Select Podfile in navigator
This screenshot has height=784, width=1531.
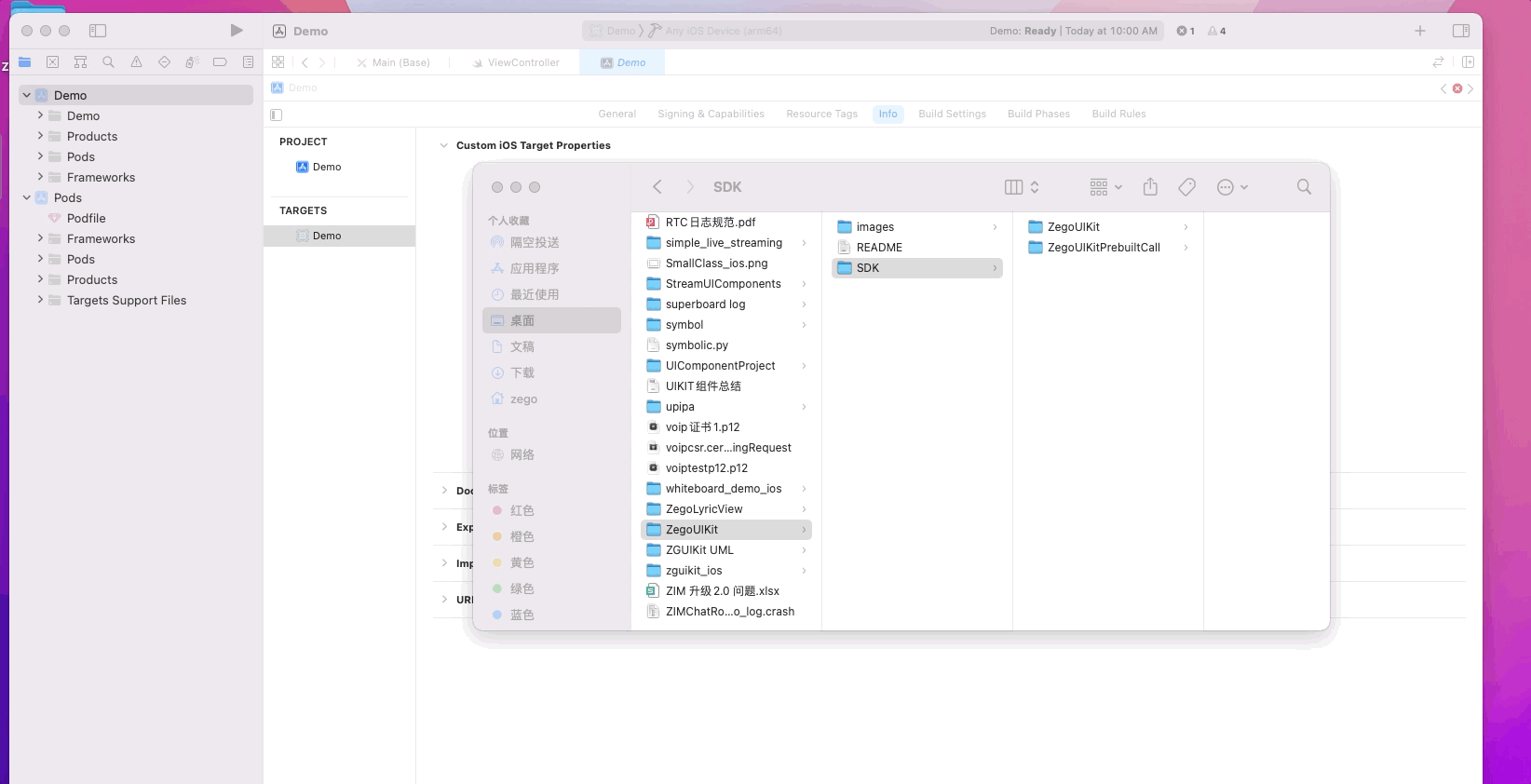(76, 218)
